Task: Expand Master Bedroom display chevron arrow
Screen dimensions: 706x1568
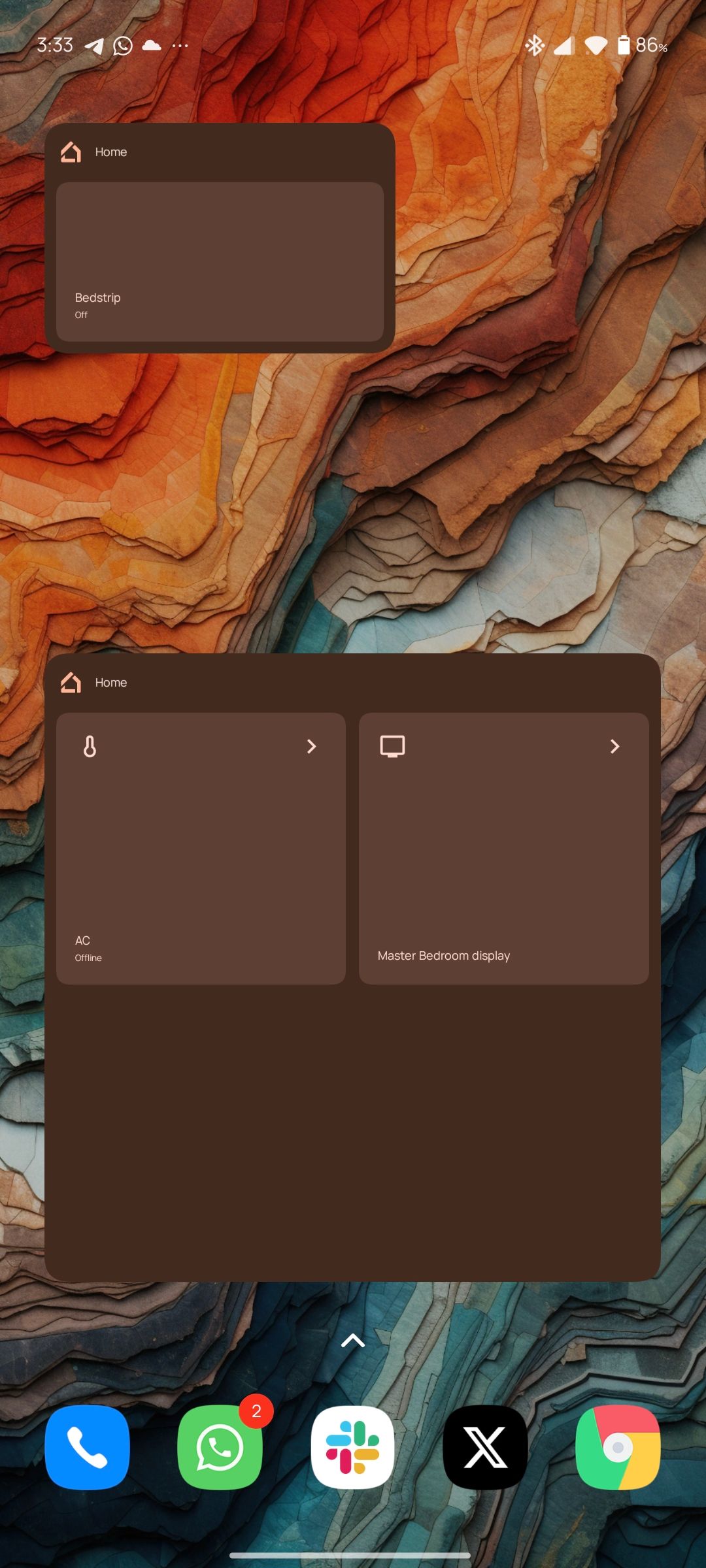Action: pyautogui.click(x=614, y=746)
